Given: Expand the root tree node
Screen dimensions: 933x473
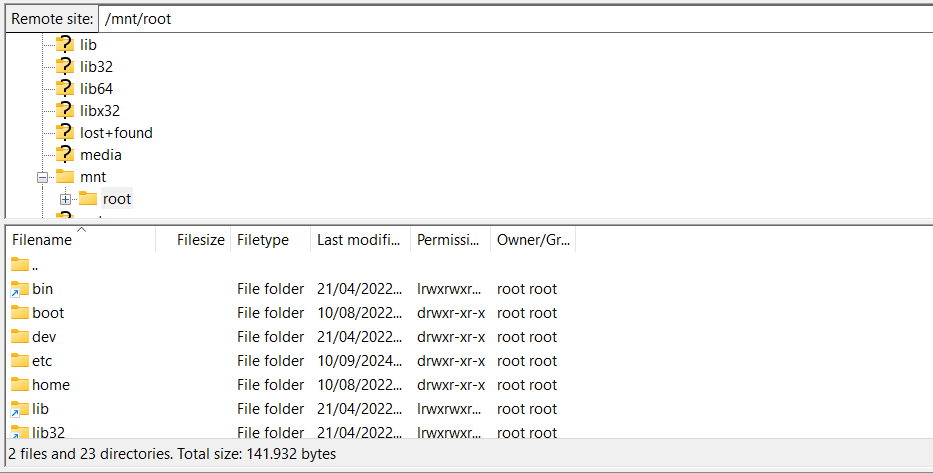Looking at the screenshot, I should pos(66,199).
